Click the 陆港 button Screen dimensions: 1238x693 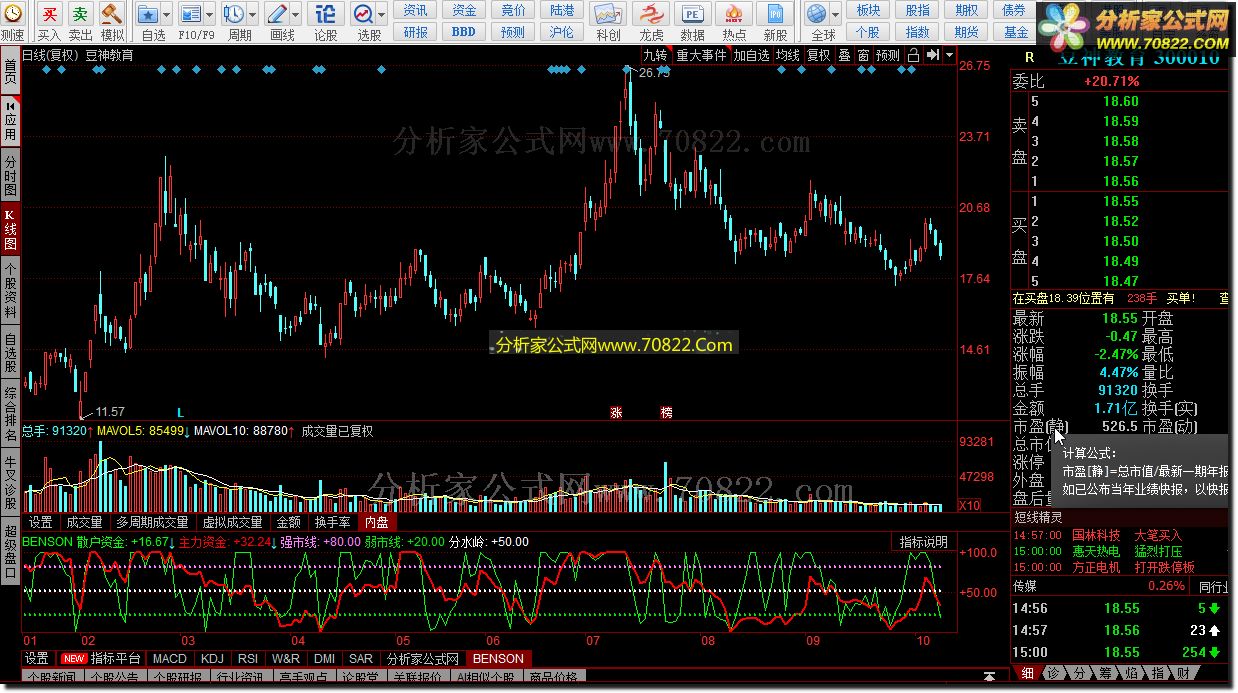coord(562,10)
